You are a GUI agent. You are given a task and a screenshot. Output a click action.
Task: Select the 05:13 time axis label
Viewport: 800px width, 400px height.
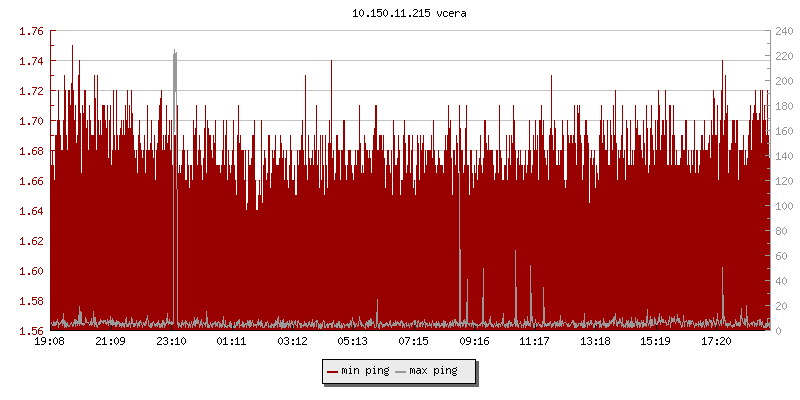point(353,342)
